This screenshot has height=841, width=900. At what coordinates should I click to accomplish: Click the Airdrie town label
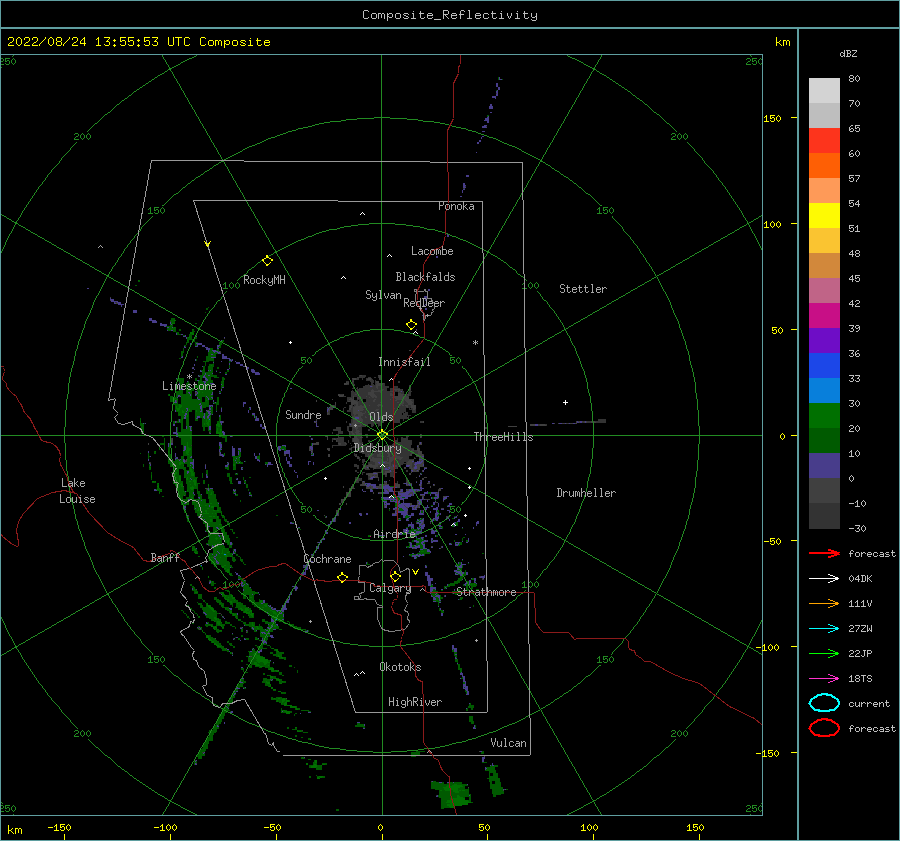tap(394, 534)
